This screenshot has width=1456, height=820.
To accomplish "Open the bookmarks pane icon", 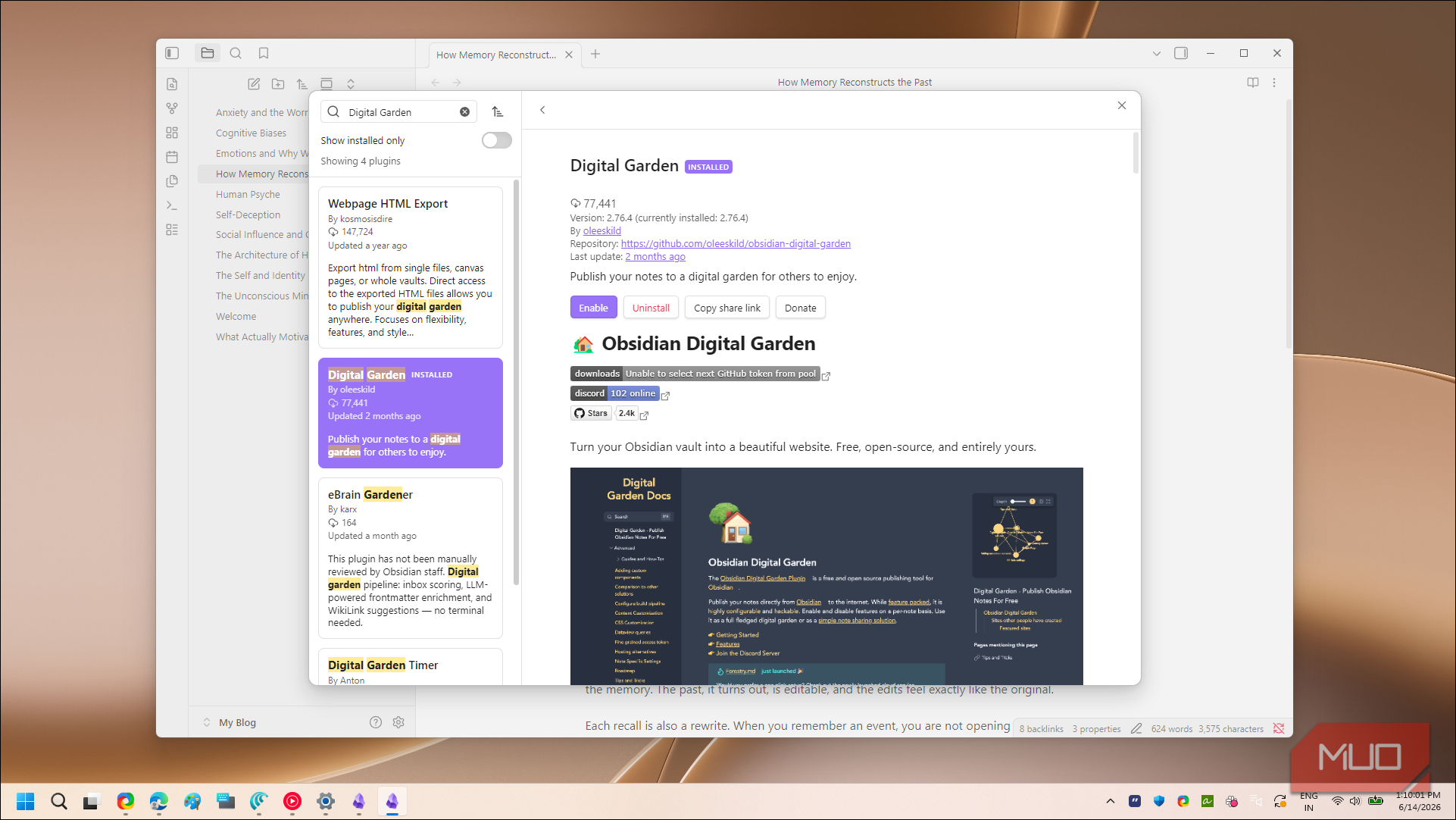I will 264,53.
